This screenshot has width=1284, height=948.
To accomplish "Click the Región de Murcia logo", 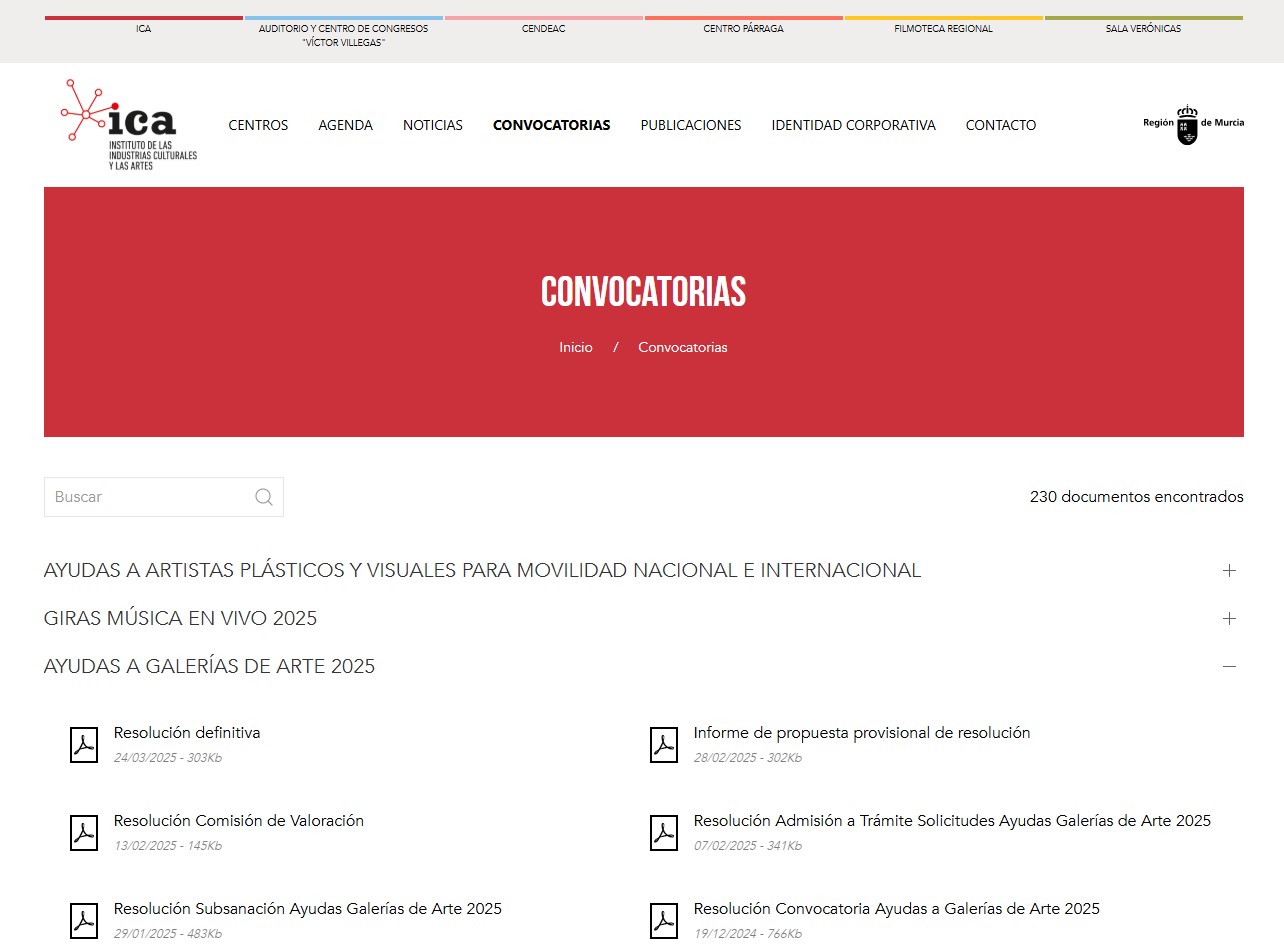I will 1193,124.
